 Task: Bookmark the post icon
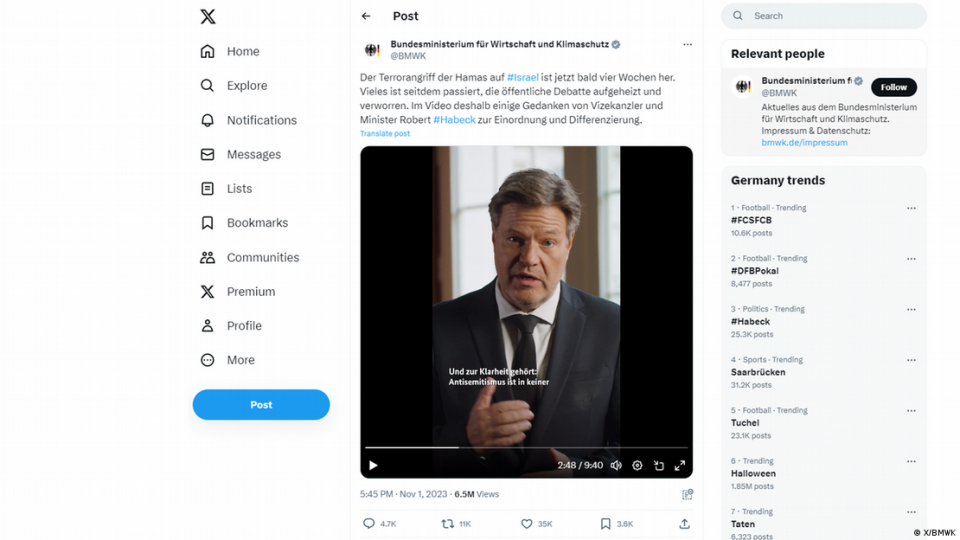pos(605,523)
